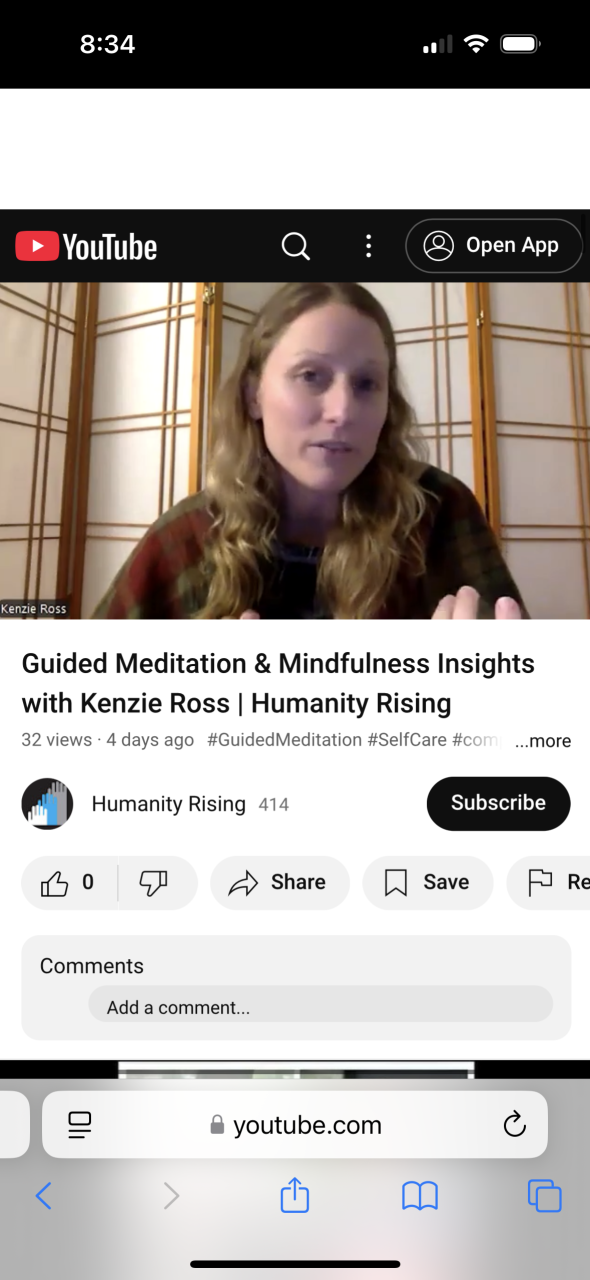Open the three-dot options menu

pyautogui.click(x=368, y=246)
